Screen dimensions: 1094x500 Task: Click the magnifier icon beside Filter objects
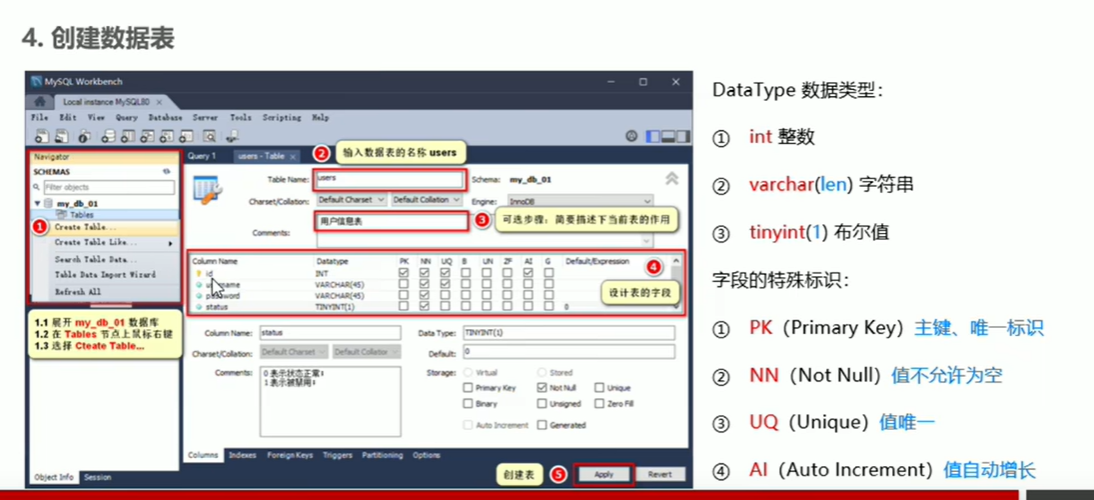click(38, 188)
